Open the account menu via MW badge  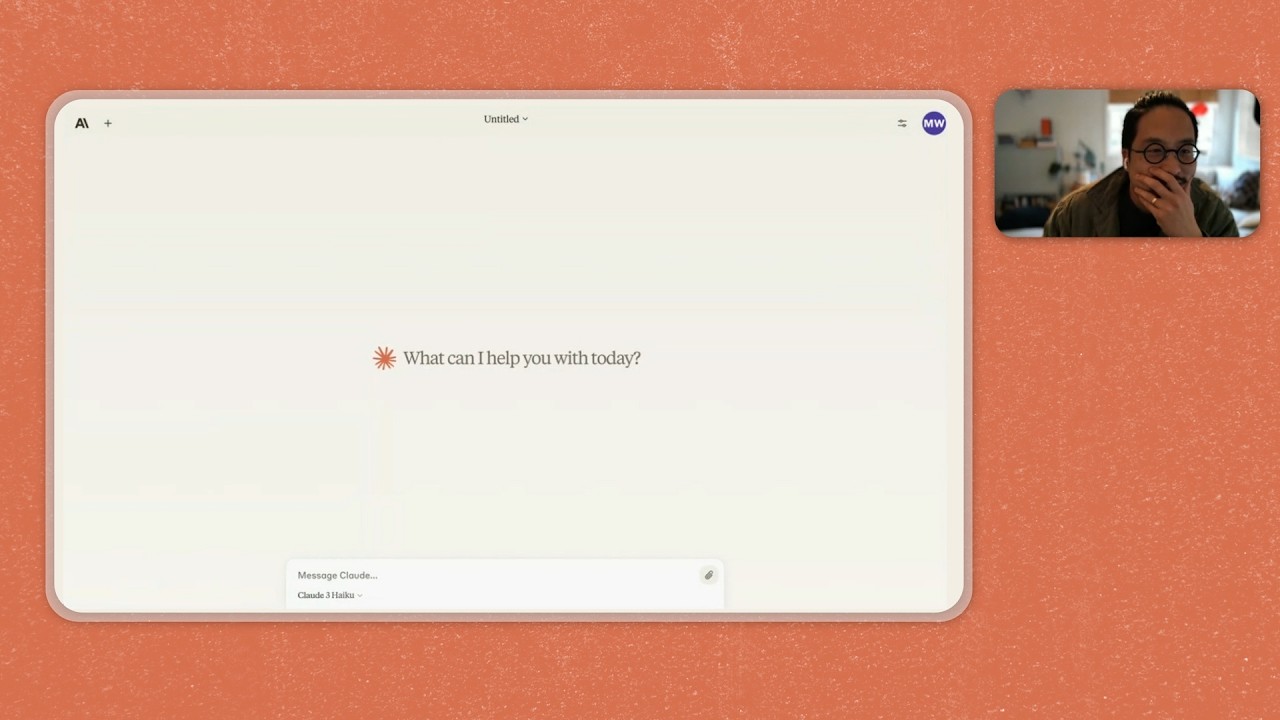933,123
